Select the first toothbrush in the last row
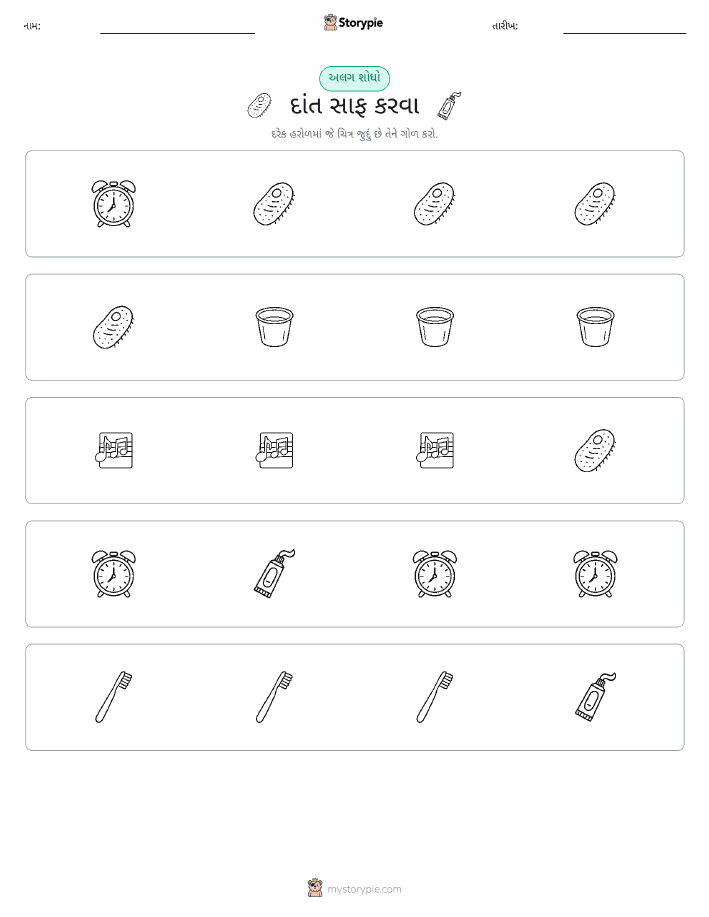709x917 pixels. [x=113, y=697]
